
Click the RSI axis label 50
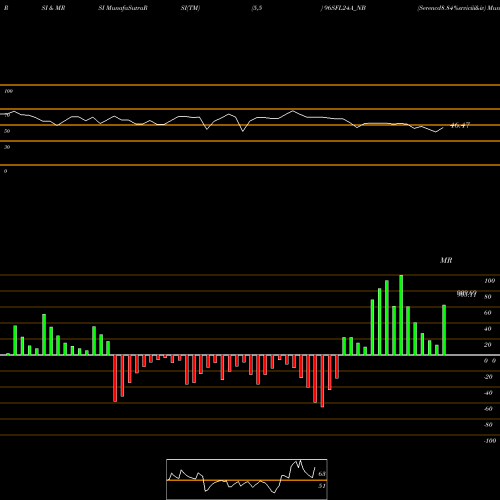click(x=7, y=131)
